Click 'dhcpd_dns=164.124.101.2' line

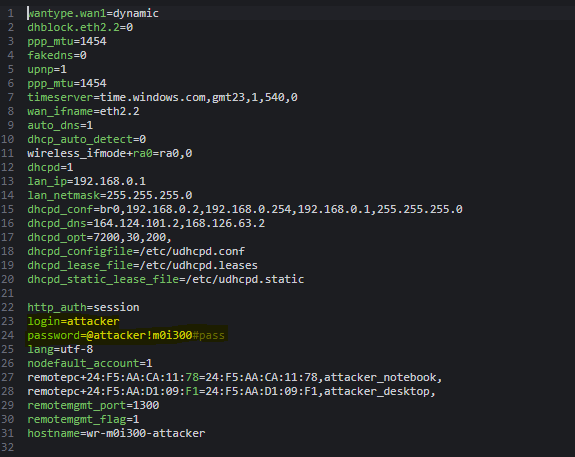point(146,223)
